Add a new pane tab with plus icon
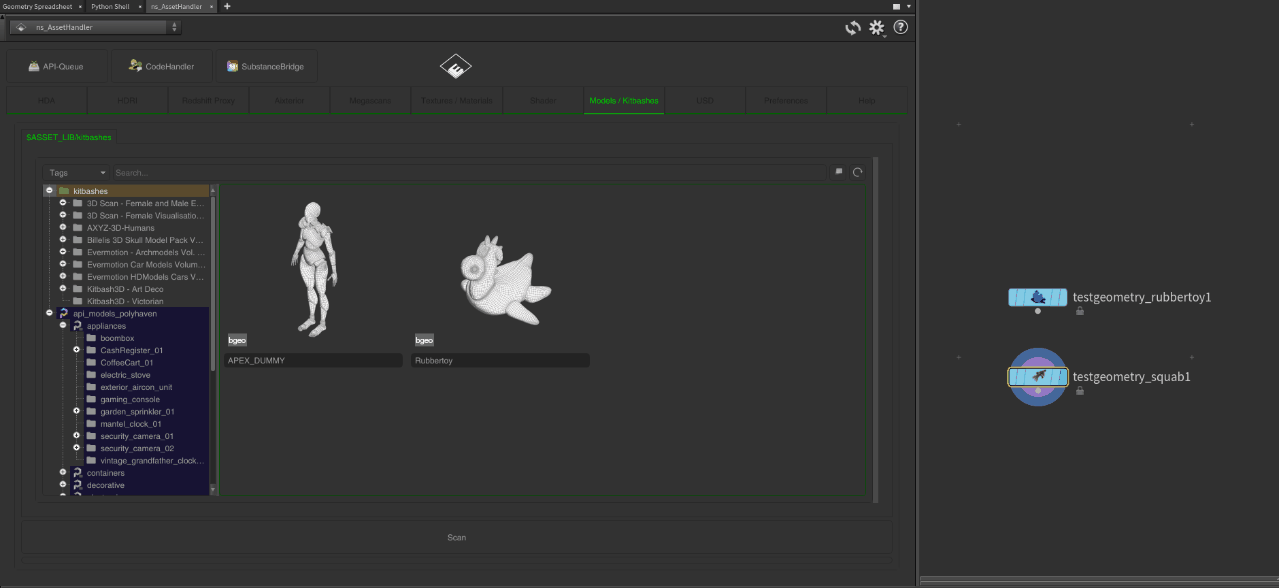 [x=227, y=6]
